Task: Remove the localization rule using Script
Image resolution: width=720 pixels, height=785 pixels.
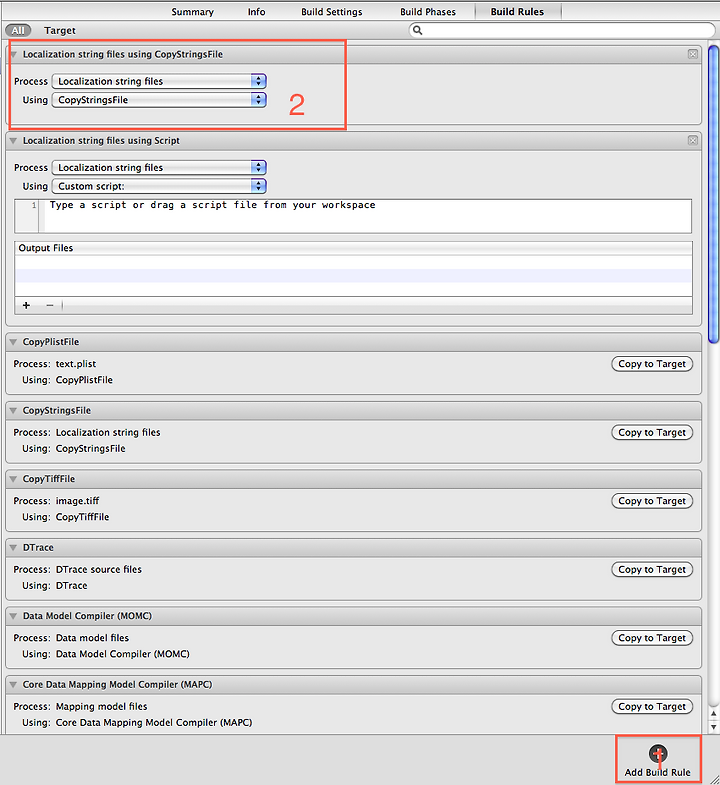Action: click(x=692, y=140)
